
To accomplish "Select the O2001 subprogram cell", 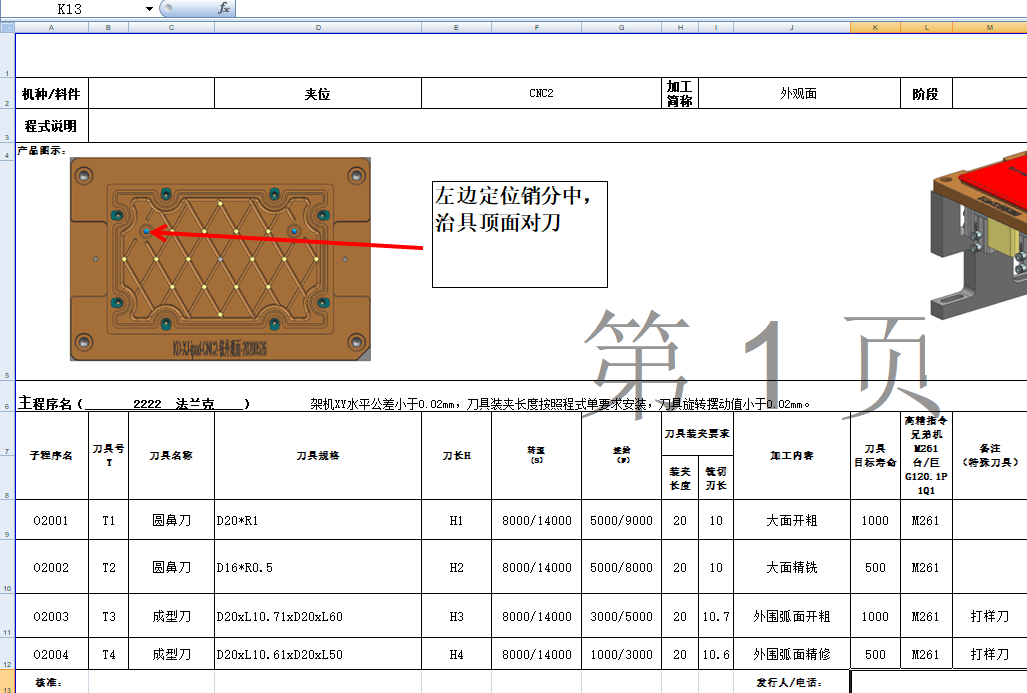I will (50, 520).
